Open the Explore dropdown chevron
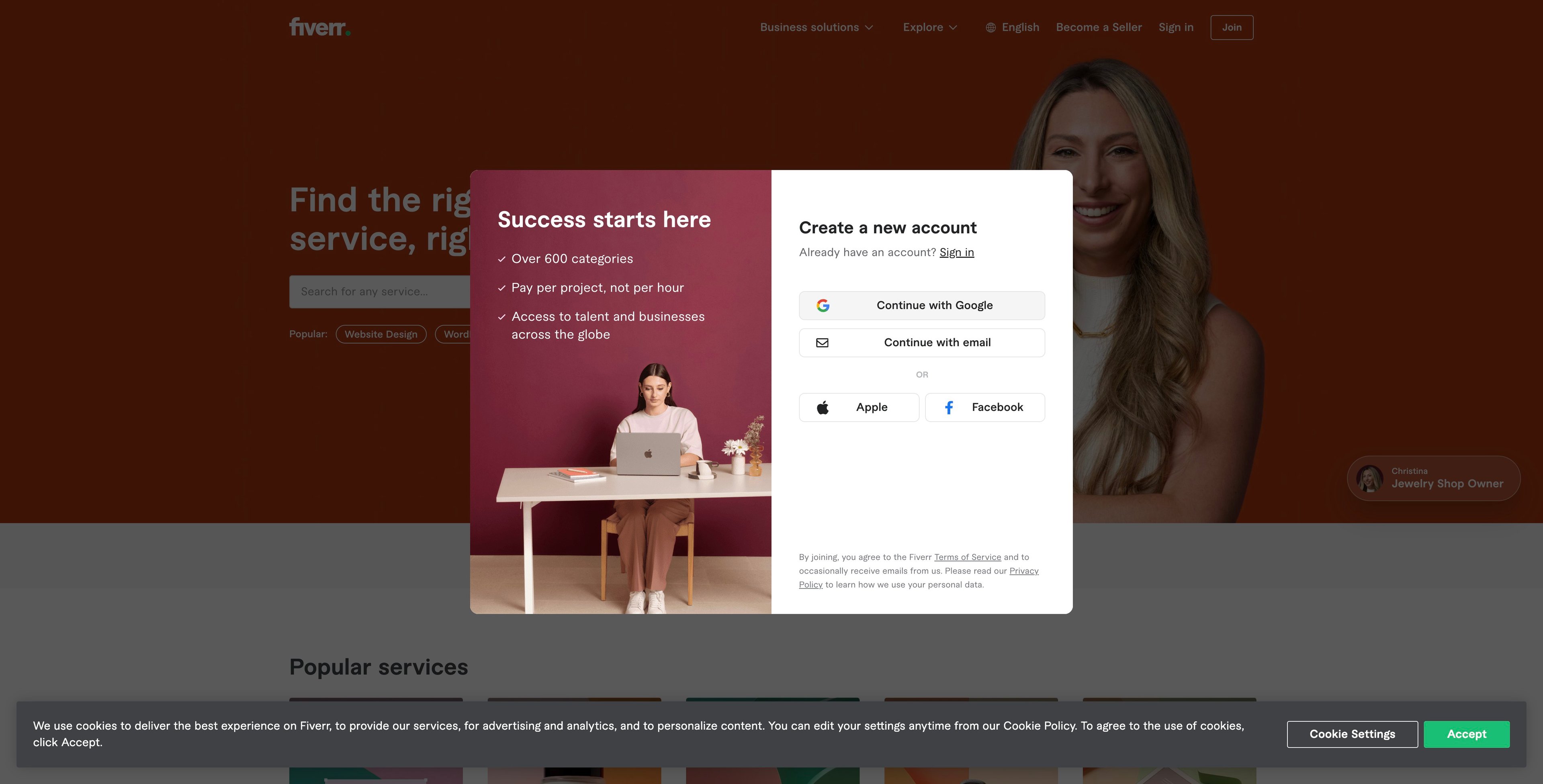 point(953,28)
